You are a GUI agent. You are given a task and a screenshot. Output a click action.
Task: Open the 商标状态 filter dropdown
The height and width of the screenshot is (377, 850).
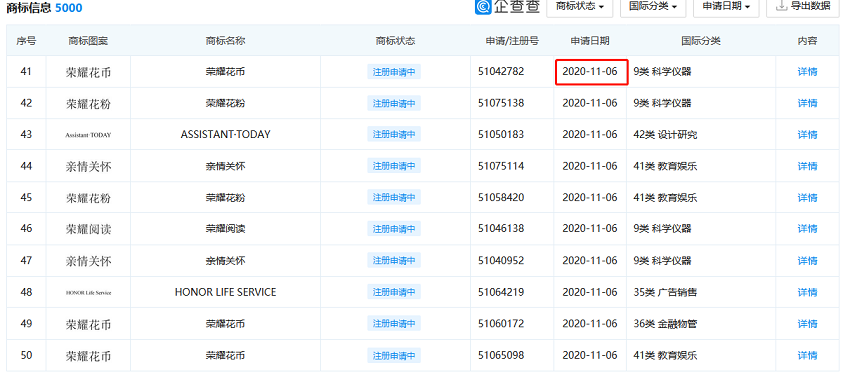click(x=579, y=7)
